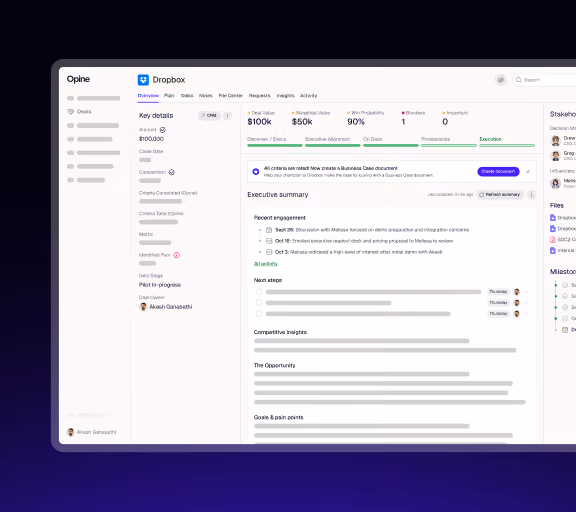Open the Internal file icon under Files
This screenshot has width=576, height=512.
tap(552, 250)
